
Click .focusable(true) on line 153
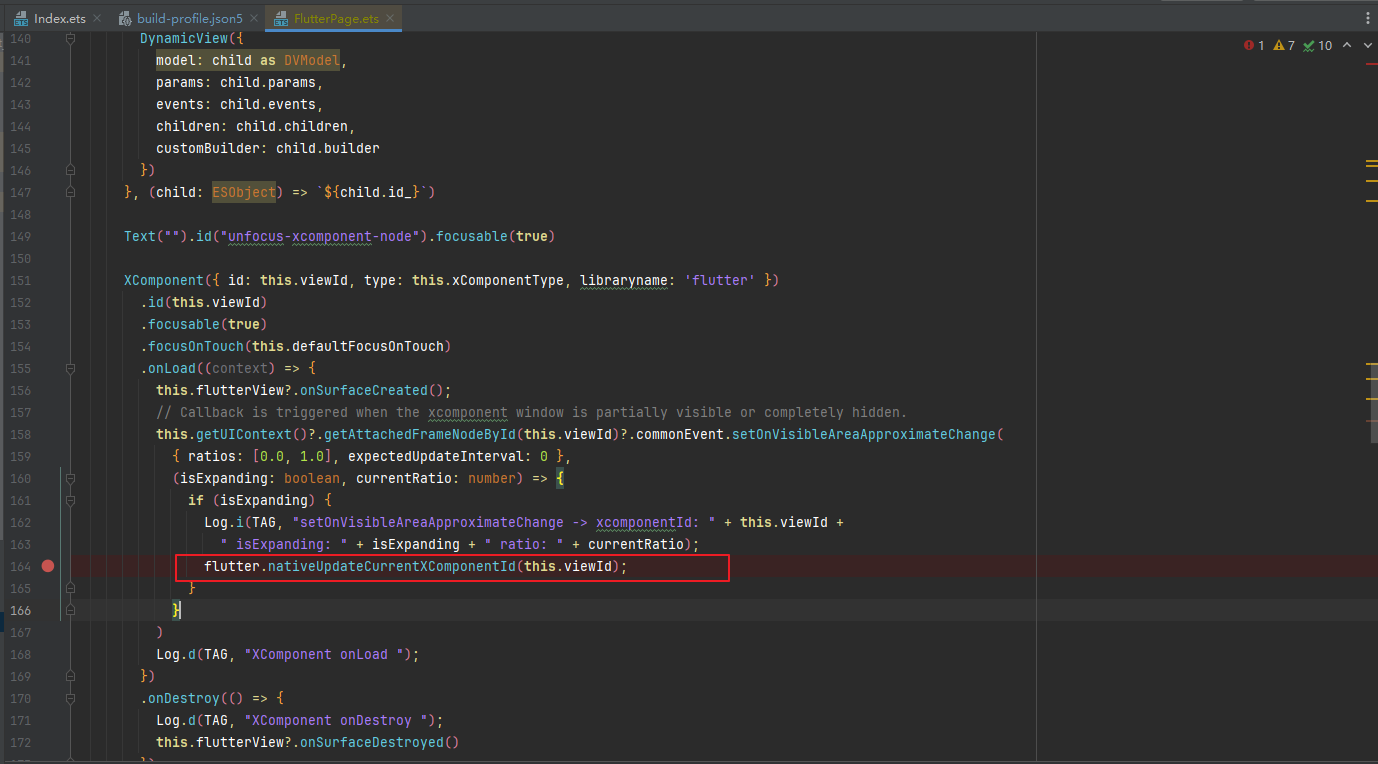point(204,324)
